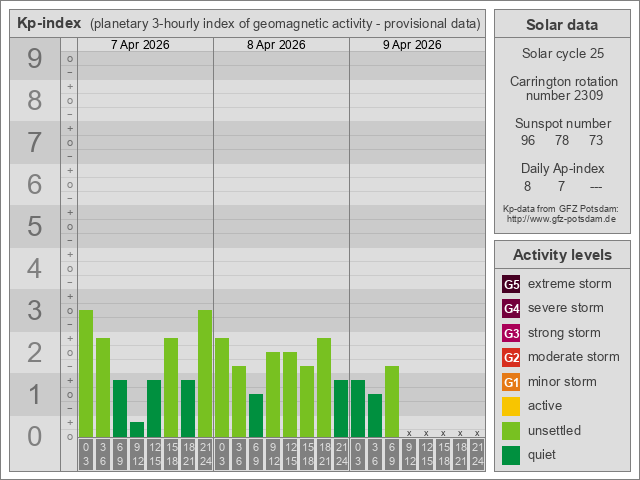Select the 9 Apr 2026 date header
Image resolution: width=640 pixels, height=480 pixels.
click(412, 45)
